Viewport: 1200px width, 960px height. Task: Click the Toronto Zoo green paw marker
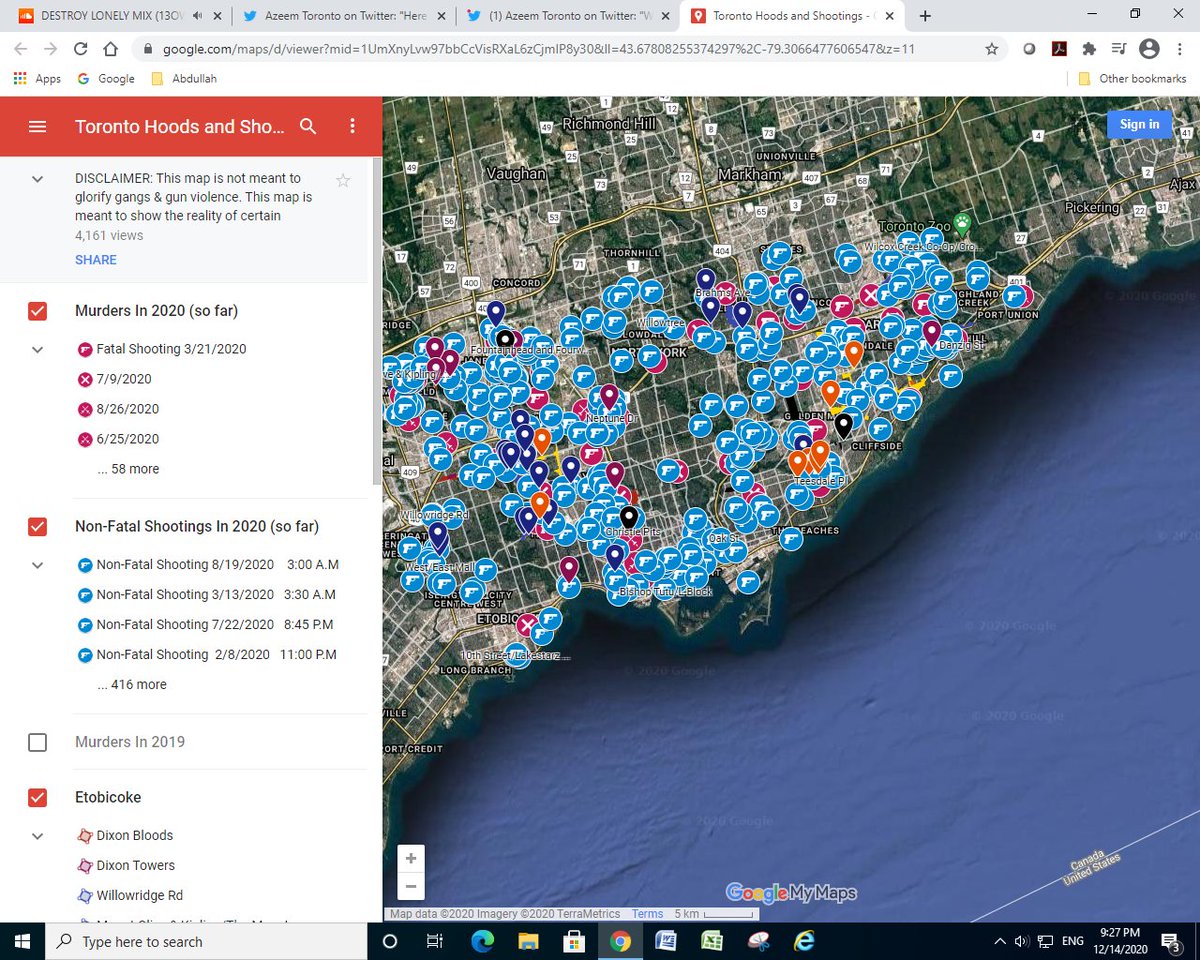[x=962, y=224]
